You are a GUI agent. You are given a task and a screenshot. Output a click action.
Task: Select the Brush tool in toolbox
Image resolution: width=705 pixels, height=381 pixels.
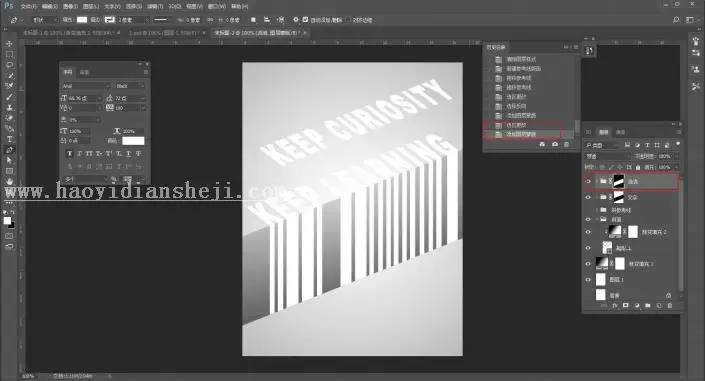click(9, 97)
